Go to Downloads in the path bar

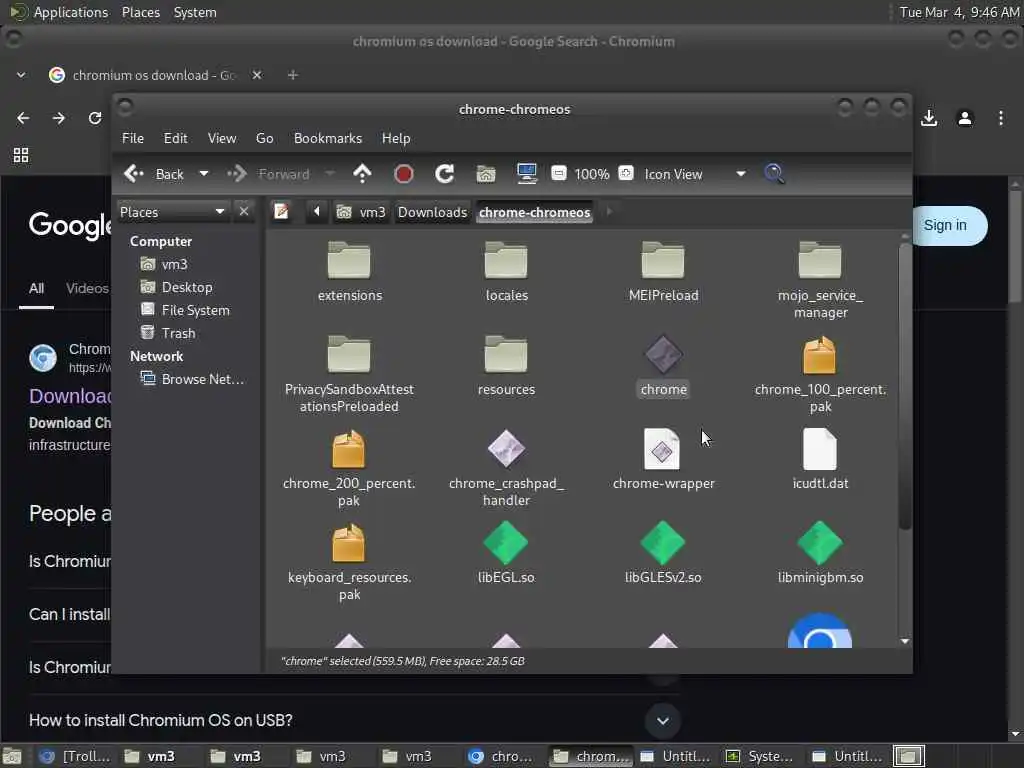point(432,212)
